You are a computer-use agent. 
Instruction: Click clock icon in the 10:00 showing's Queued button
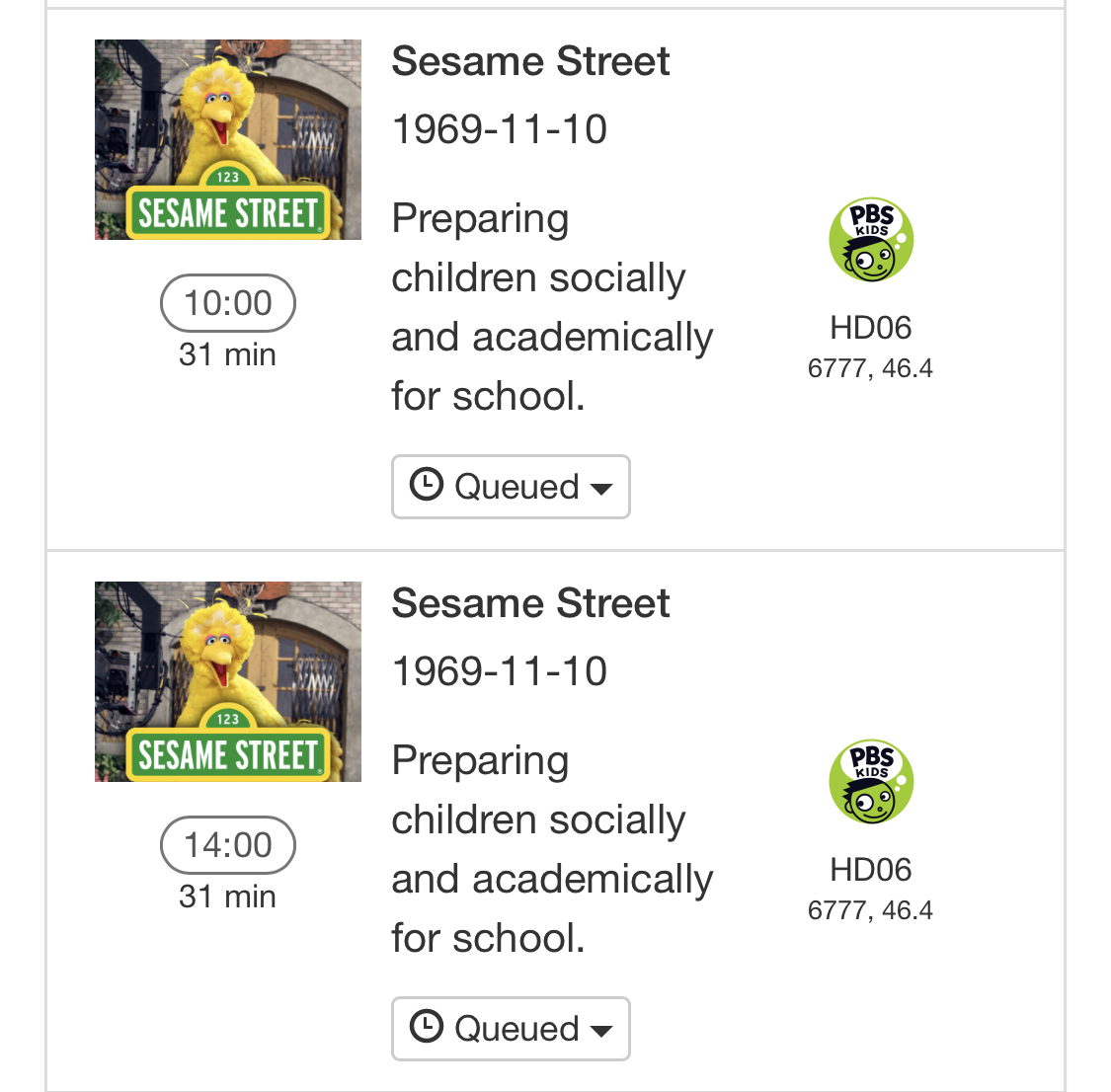tap(426, 485)
